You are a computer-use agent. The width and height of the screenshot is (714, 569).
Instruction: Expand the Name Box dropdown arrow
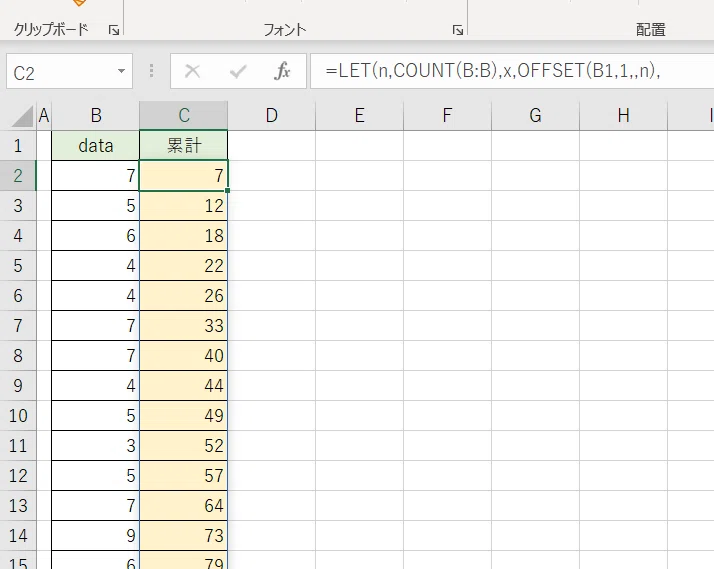(121, 71)
